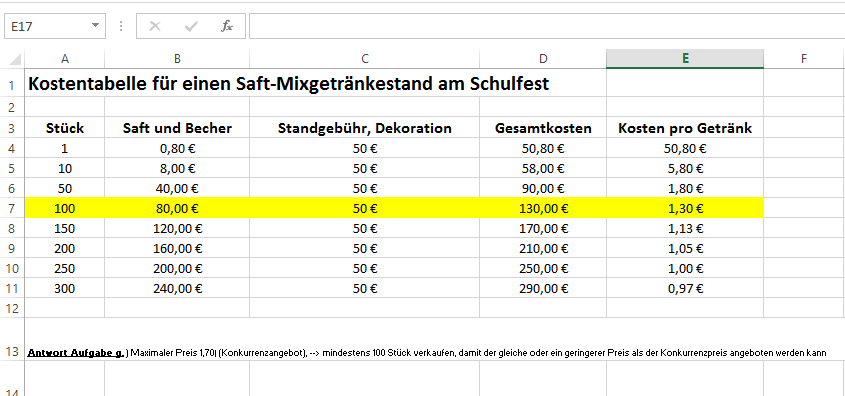Select the highlighted cell 1,30 €
The image size is (845, 396).
click(685, 209)
